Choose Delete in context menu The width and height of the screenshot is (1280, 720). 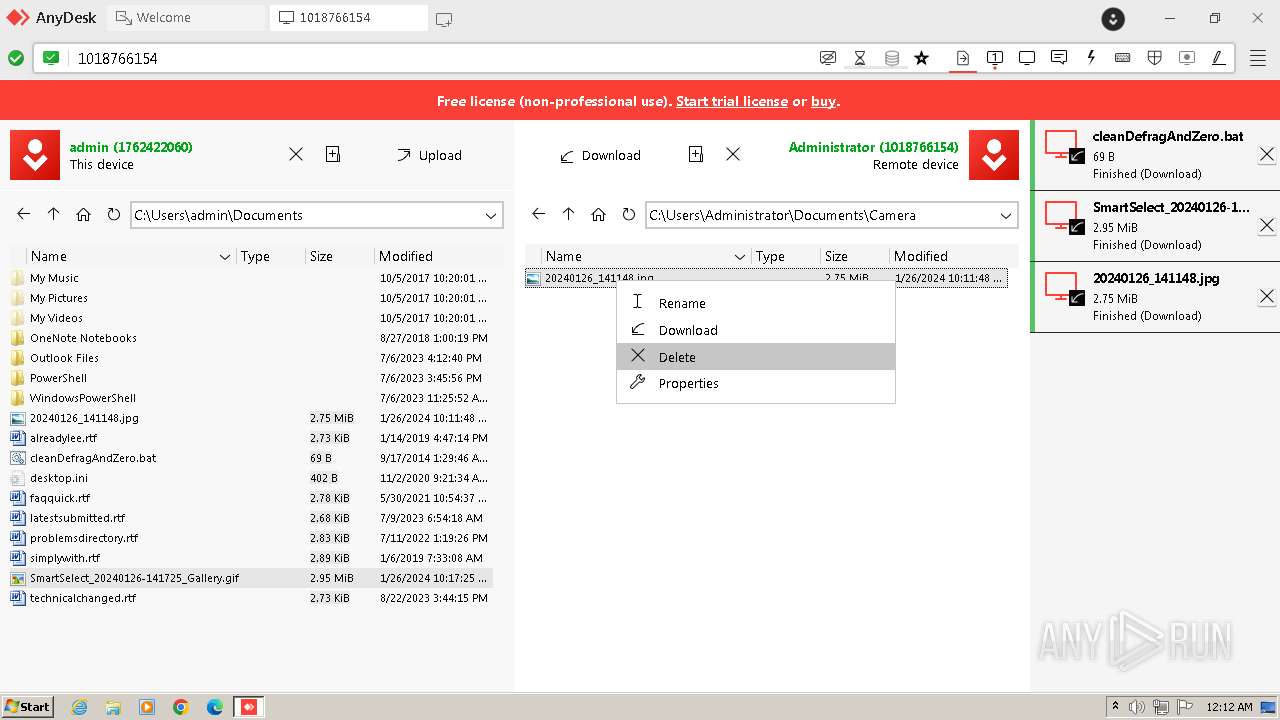756,357
